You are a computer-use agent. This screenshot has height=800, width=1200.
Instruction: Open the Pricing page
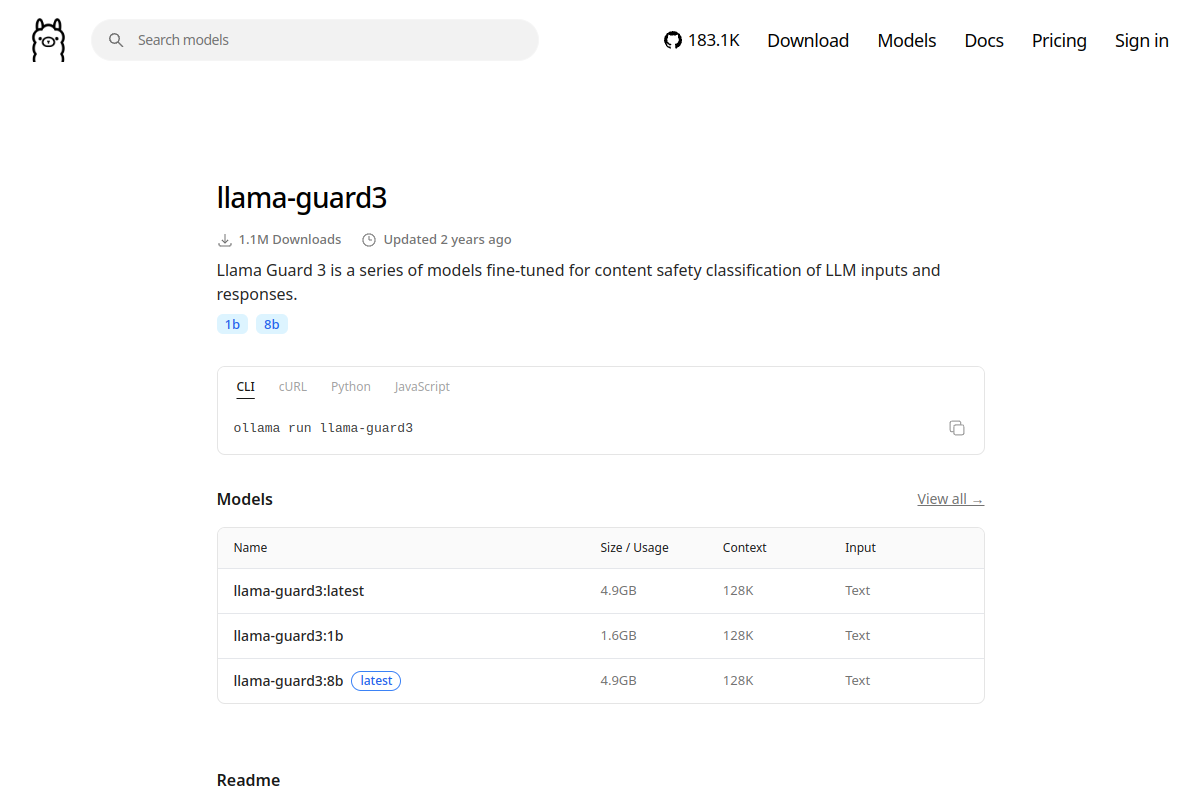click(x=1059, y=40)
